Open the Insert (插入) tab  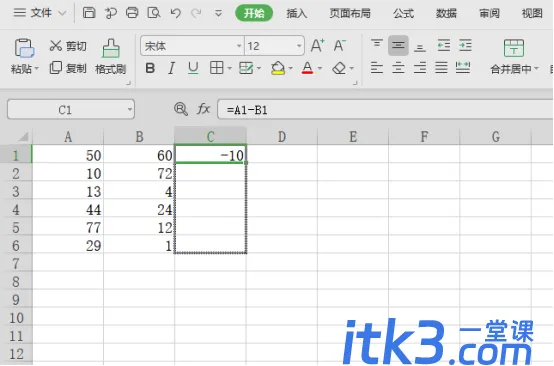(x=296, y=13)
